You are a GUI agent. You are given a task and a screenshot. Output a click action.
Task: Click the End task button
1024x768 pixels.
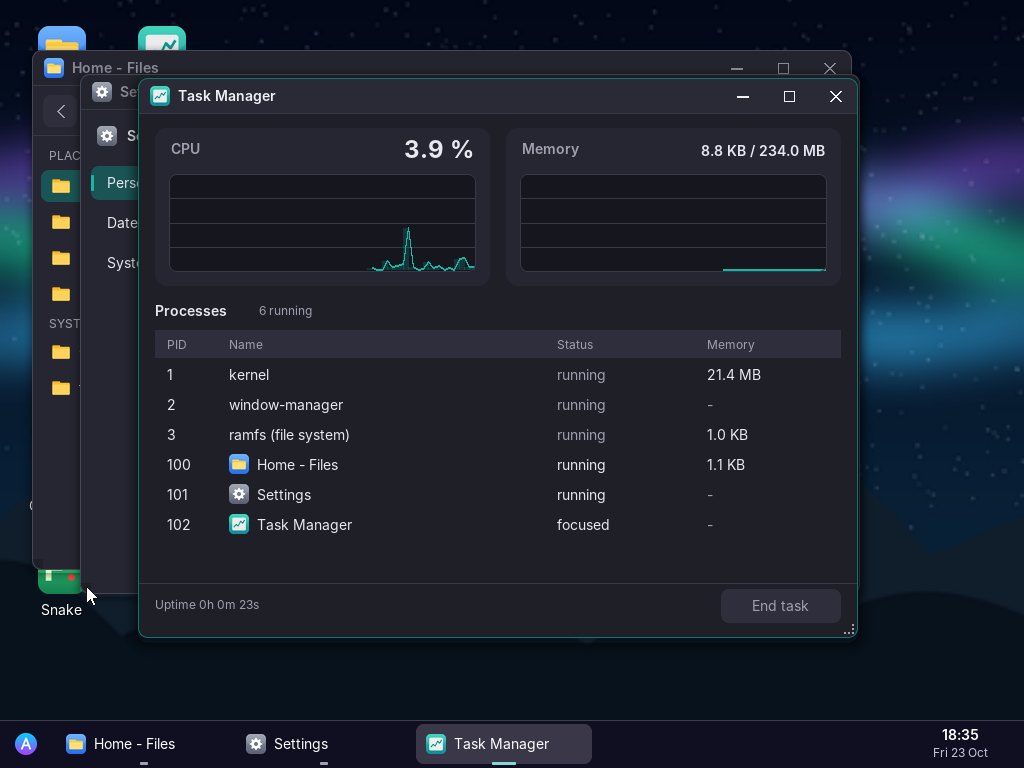tap(780, 606)
